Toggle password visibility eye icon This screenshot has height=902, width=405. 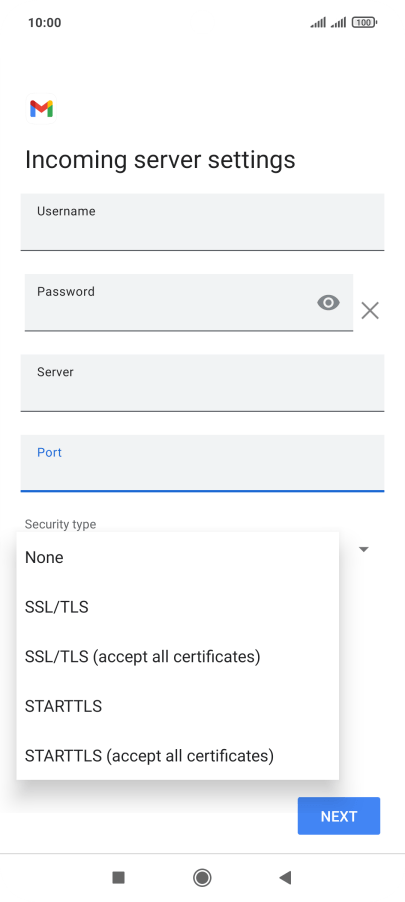coord(328,303)
